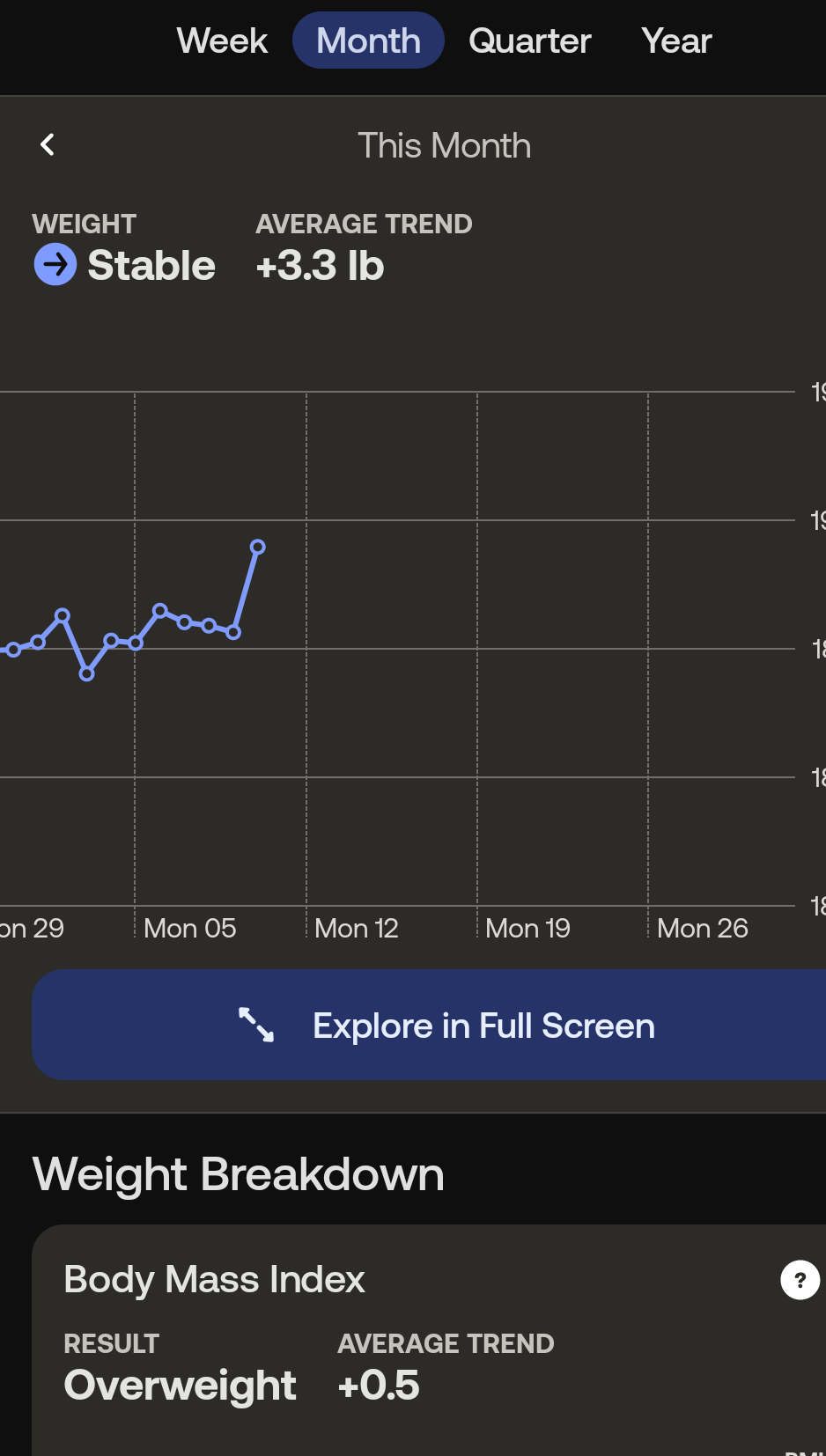Go back to the previous month
The height and width of the screenshot is (1456, 826).
pos(48,144)
